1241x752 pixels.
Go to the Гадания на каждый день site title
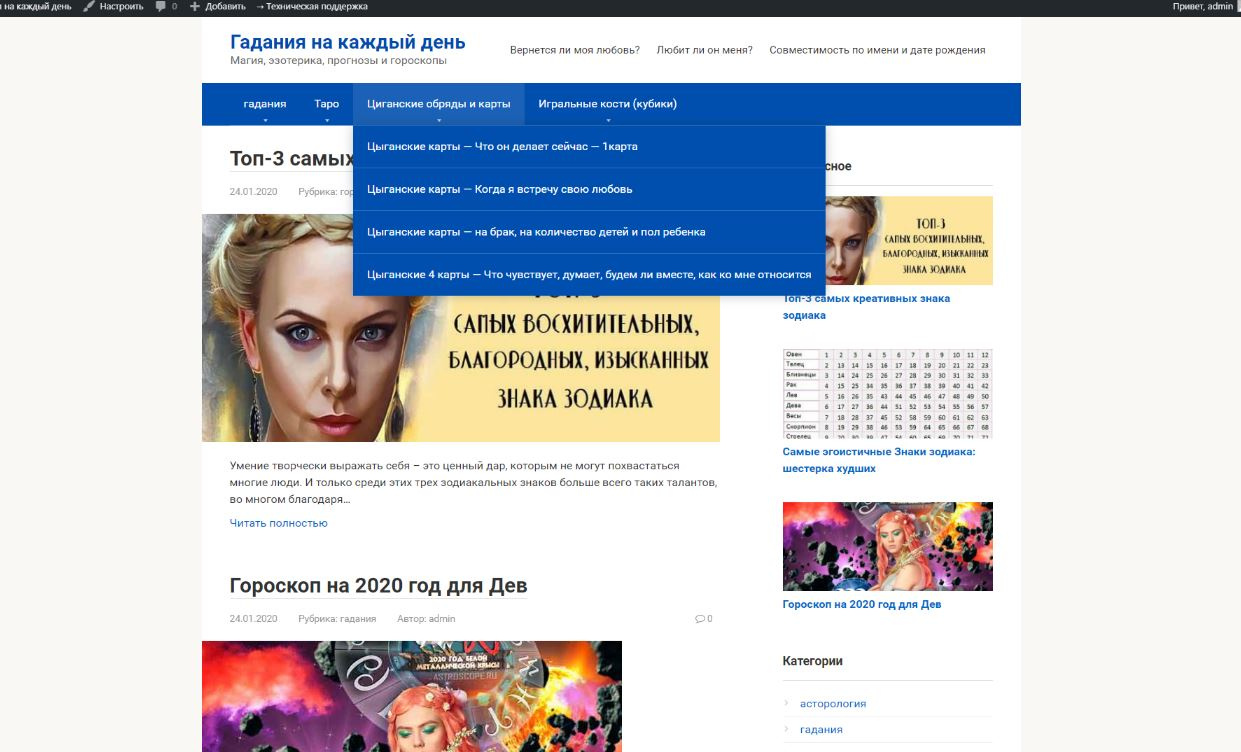[348, 42]
